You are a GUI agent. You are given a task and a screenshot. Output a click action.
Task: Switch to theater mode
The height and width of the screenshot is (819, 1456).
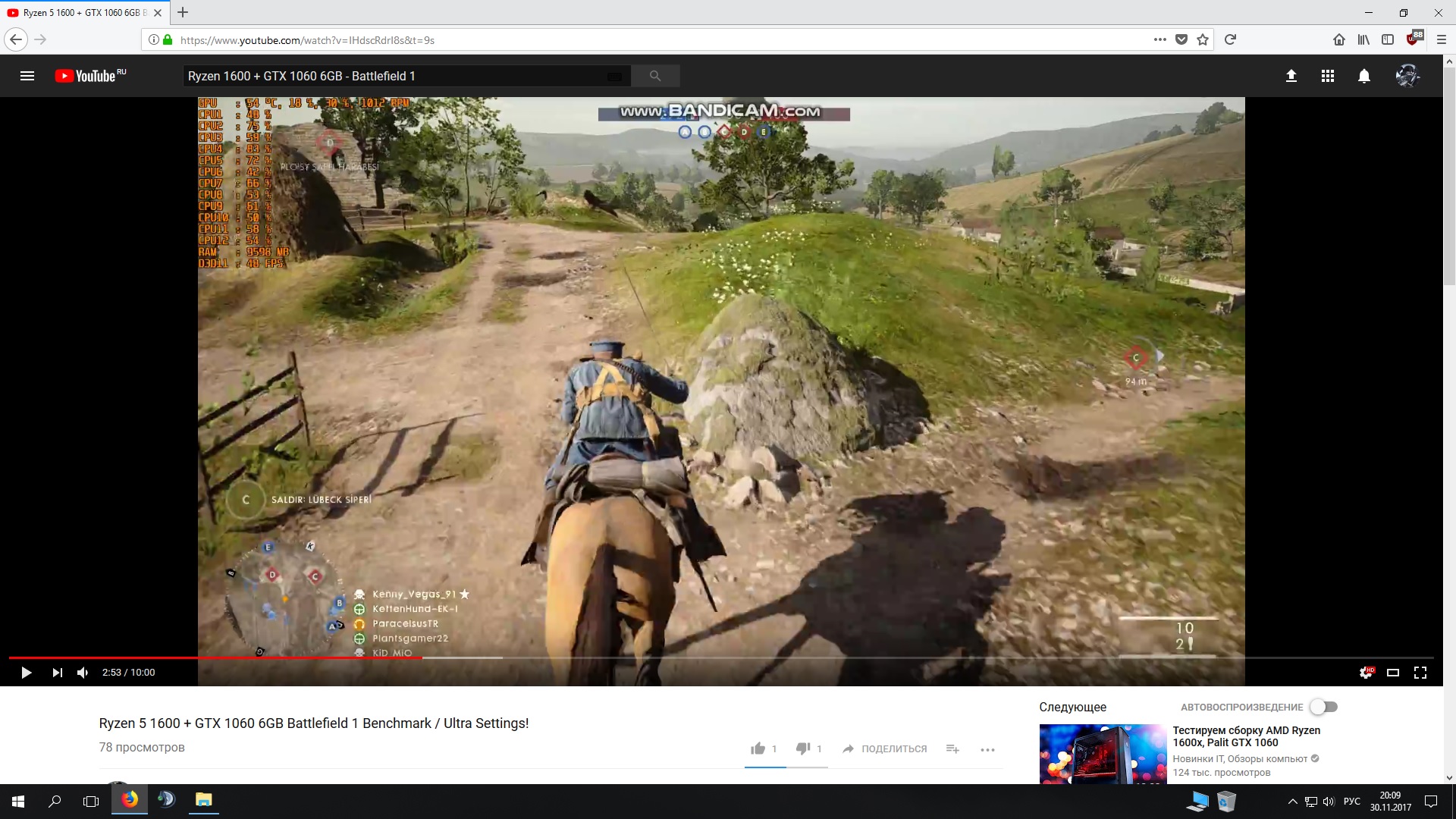[1393, 673]
